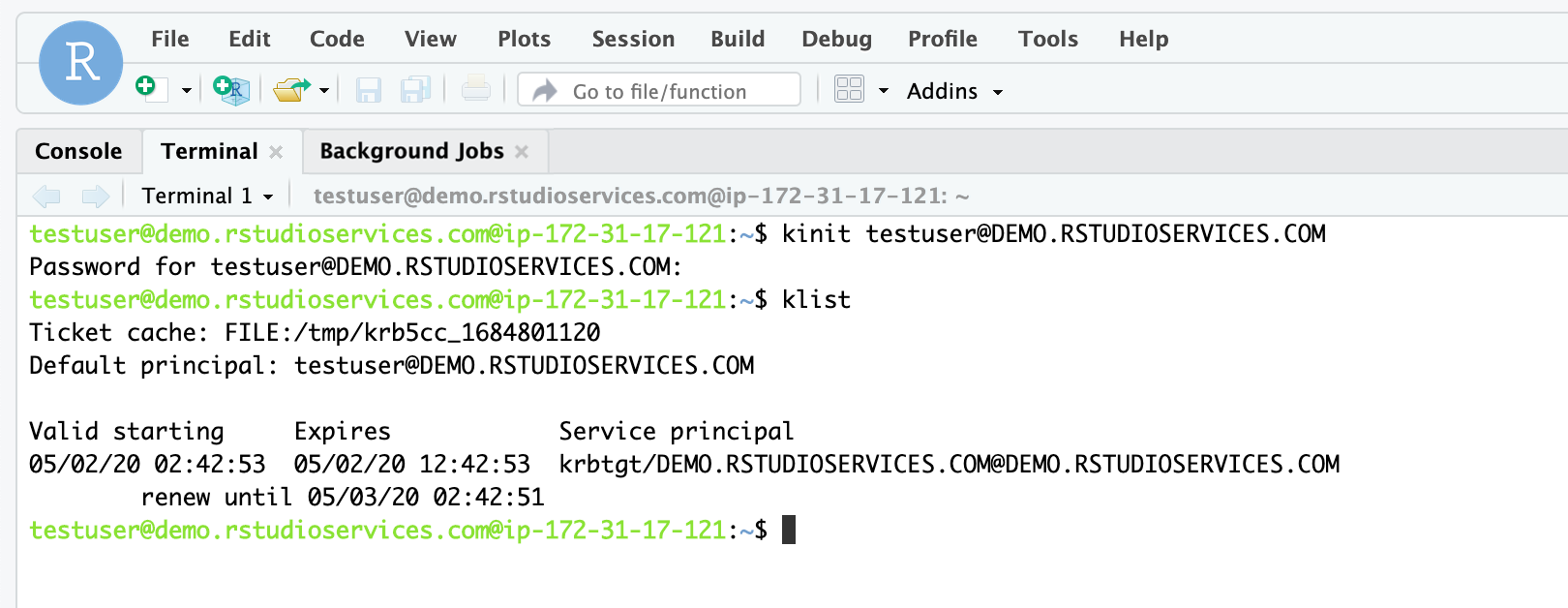
Task: Go to the next terminal with the forward arrow
Action: coord(95,196)
